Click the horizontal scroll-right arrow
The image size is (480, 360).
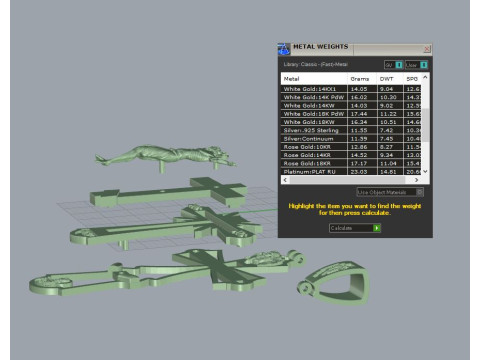pyautogui.click(x=417, y=180)
